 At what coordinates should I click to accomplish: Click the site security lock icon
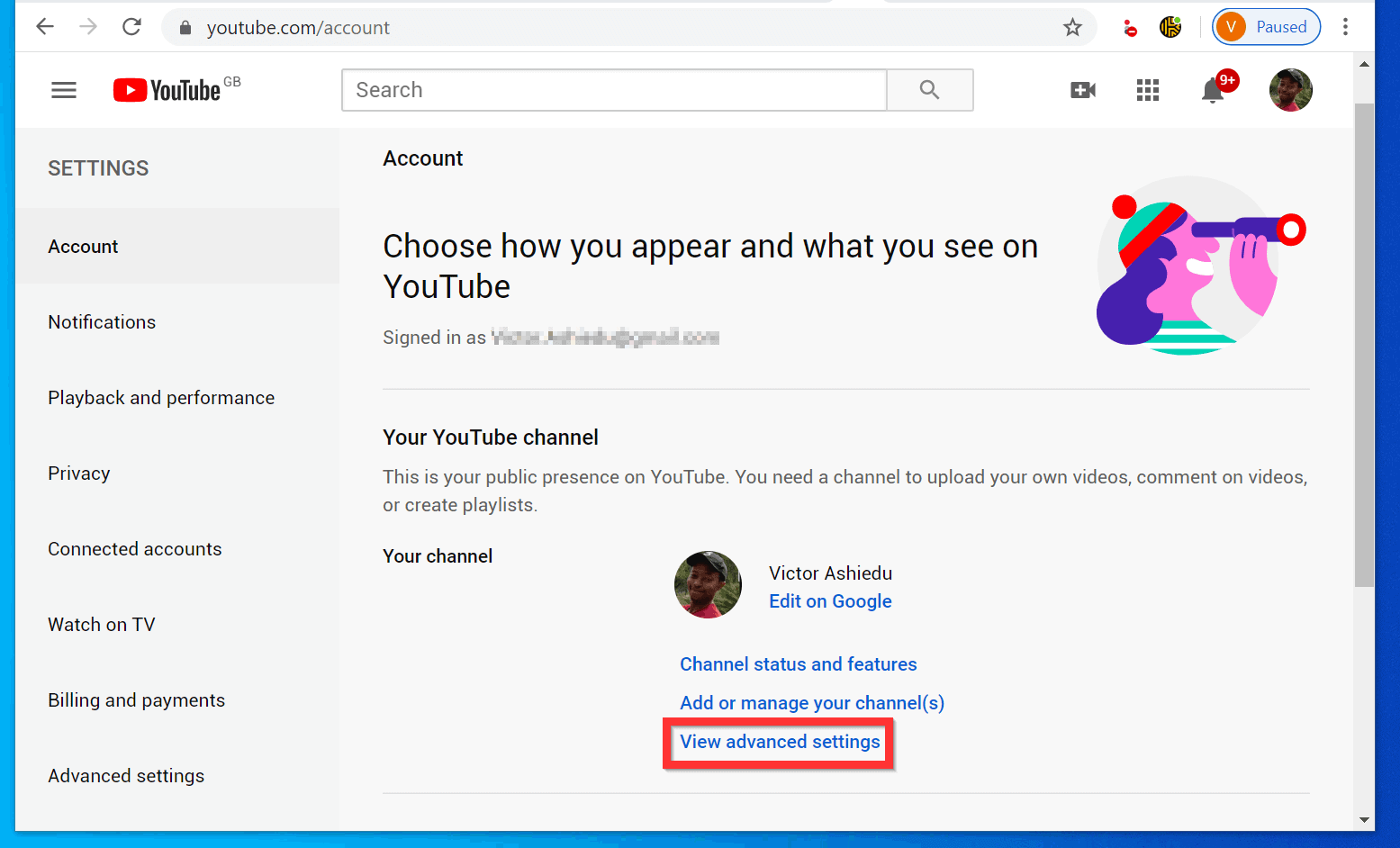[x=185, y=27]
